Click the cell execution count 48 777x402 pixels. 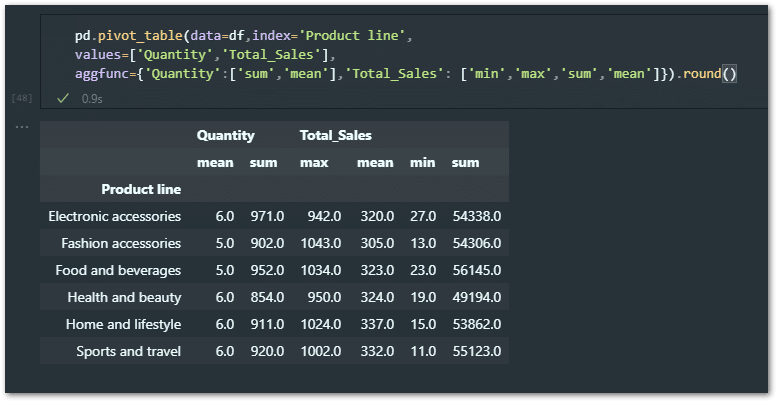click(23, 99)
